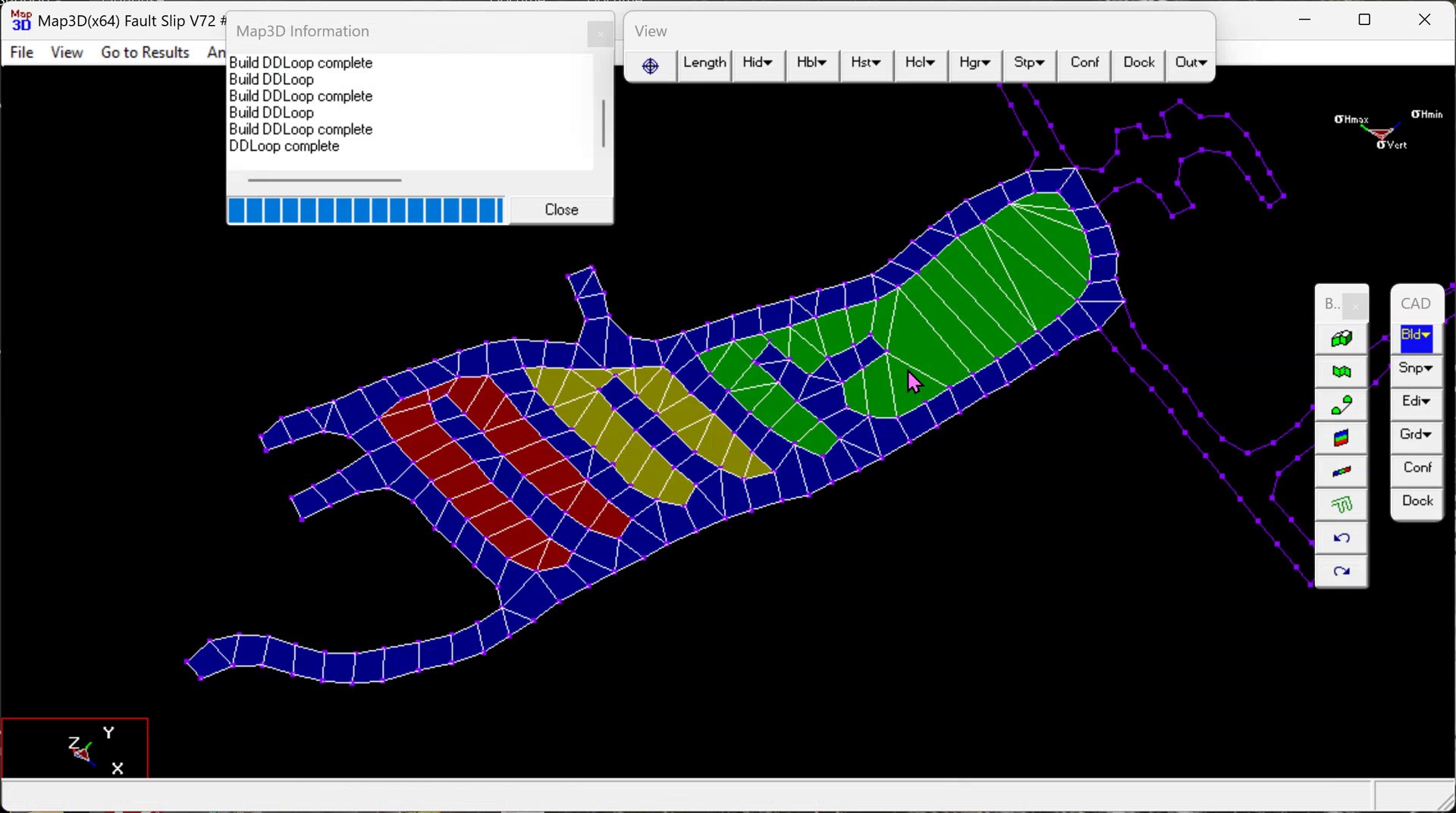Click the red-green-blue striped block icon
The image size is (1456, 813).
coord(1341,438)
